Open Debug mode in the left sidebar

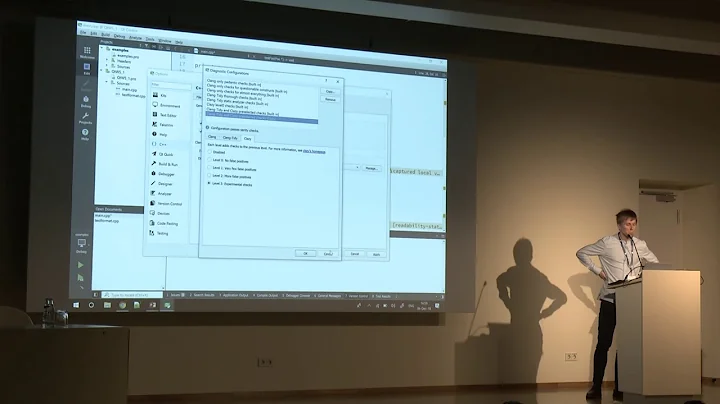pyautogui.click(x=86, y=101)
